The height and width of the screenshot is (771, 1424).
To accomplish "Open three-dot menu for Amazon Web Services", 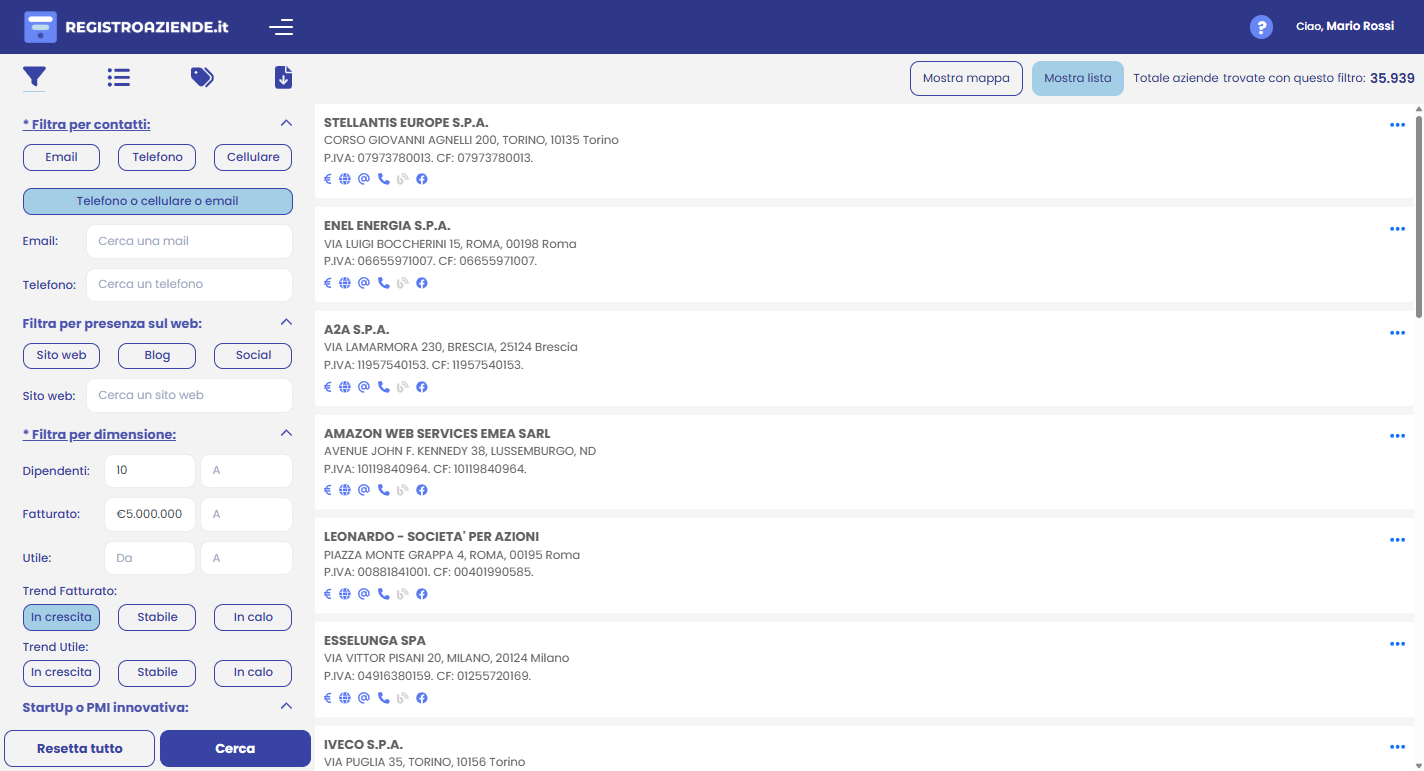I will (1397, 436).
